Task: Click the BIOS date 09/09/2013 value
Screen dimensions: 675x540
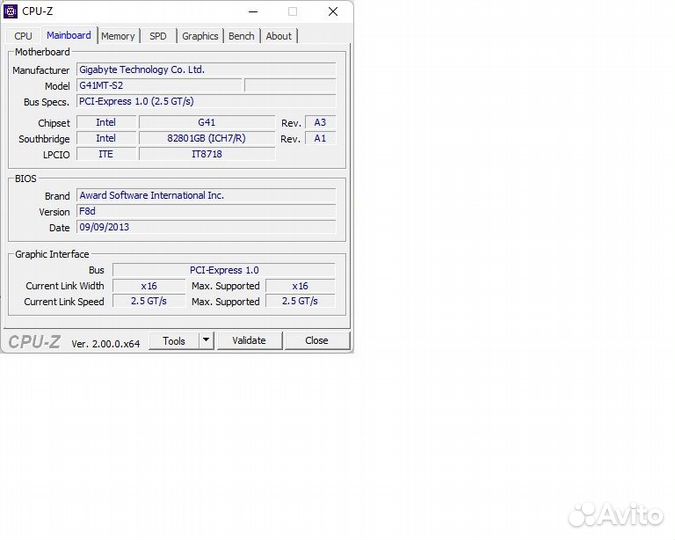Action: [x=206, y=227]
